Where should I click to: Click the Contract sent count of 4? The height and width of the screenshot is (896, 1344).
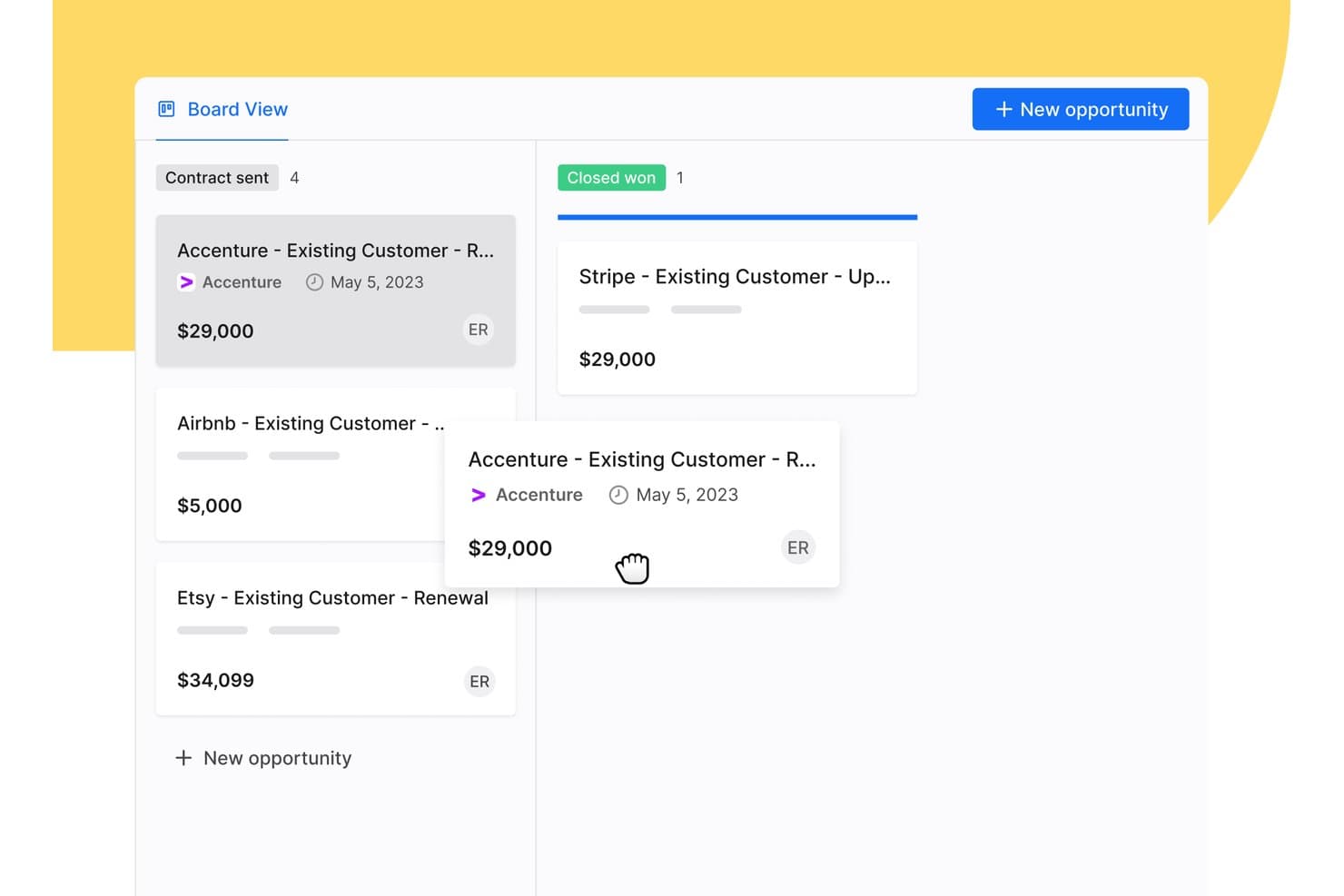(x=294, y=178)
